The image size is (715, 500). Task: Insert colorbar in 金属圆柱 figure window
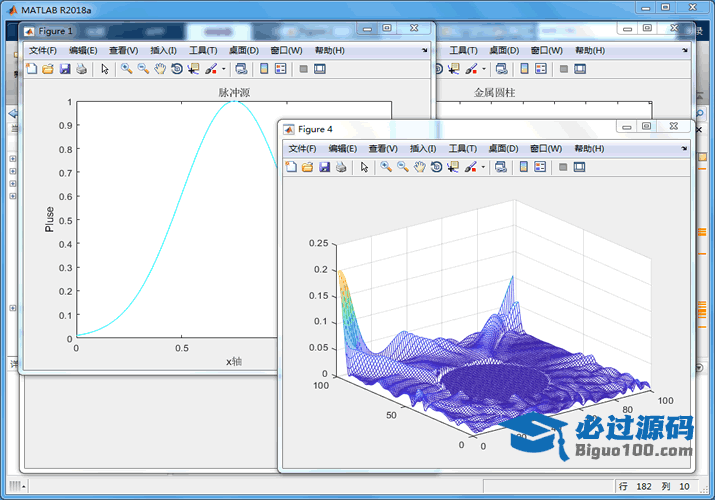click(524, 69)
